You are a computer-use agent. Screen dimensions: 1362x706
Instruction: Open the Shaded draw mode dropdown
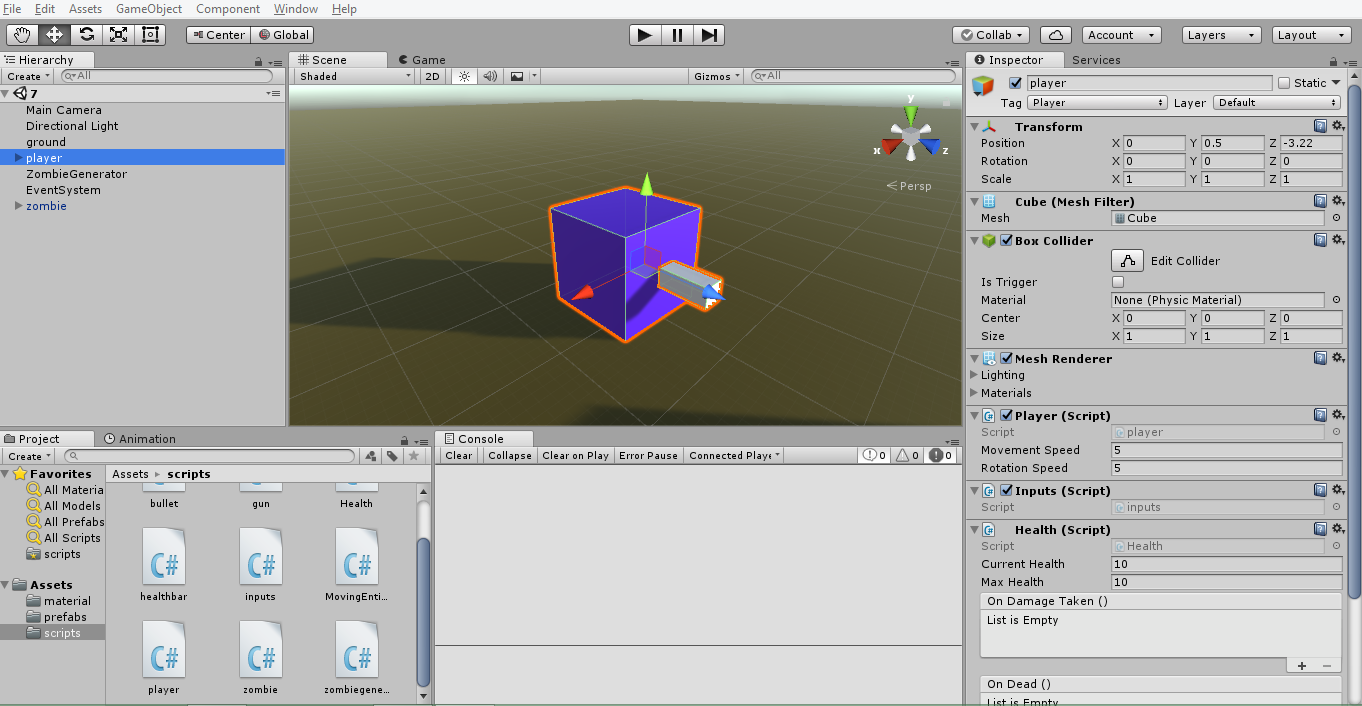(354, 76)
